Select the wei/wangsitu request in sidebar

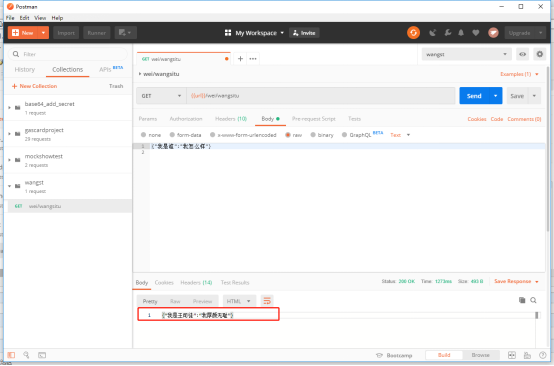[x=69, y=206]
